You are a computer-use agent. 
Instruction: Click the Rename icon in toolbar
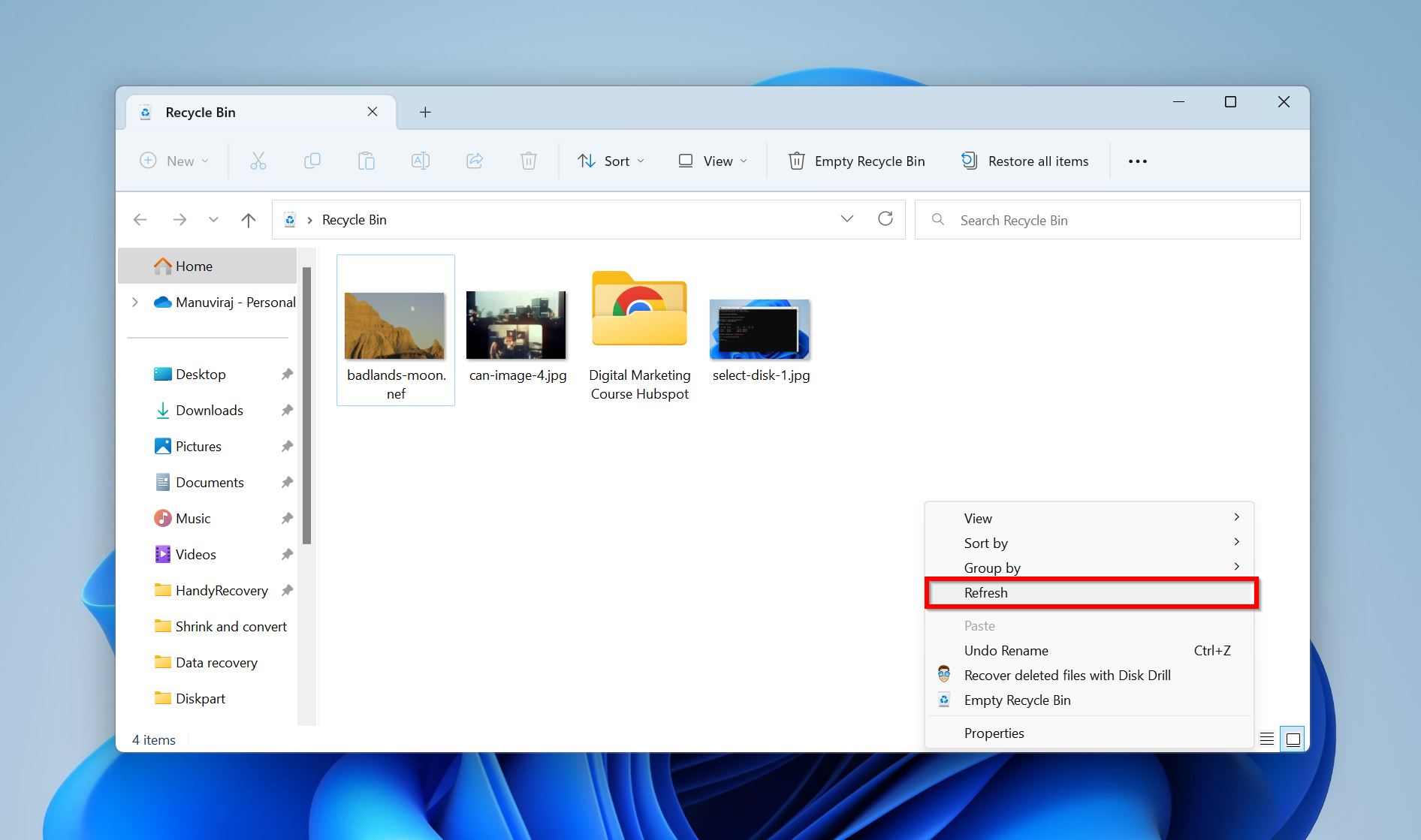420,161
